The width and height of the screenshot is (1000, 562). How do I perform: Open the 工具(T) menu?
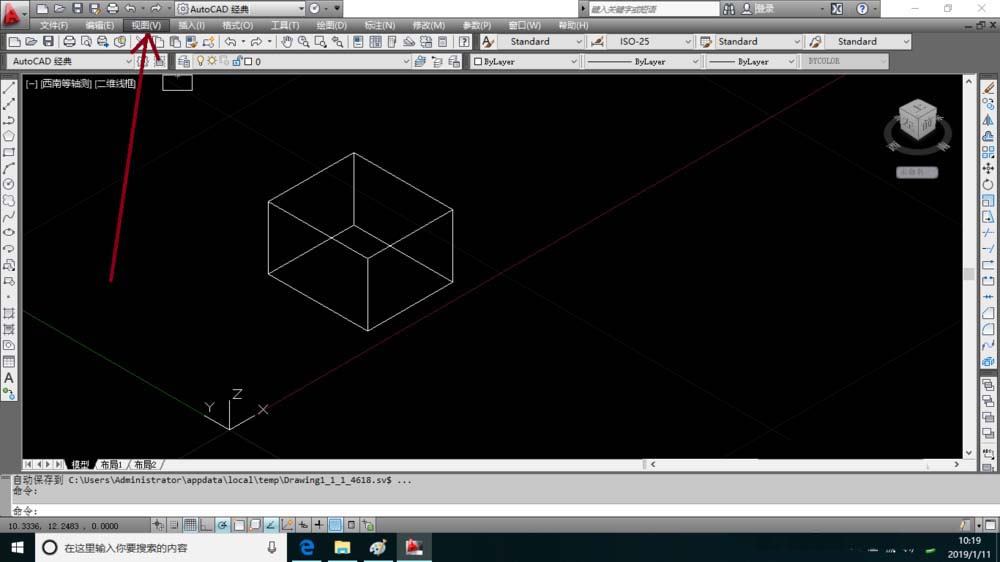click(x=284, y=25)
